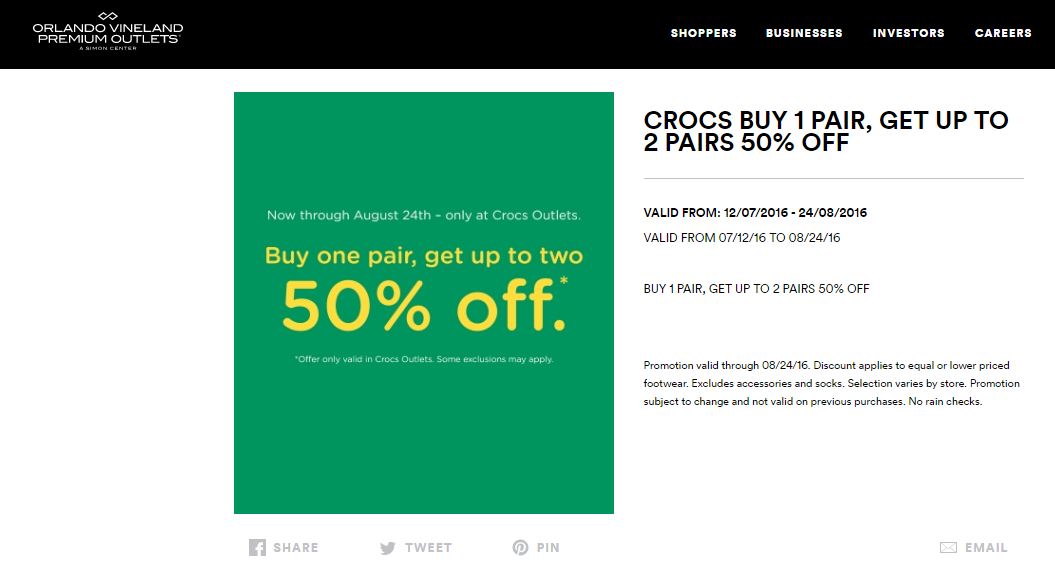The height and width of the screenshot is (575, 1055).
Task: Click the bold valid-from date range line
Action: (x=755, y=213)
